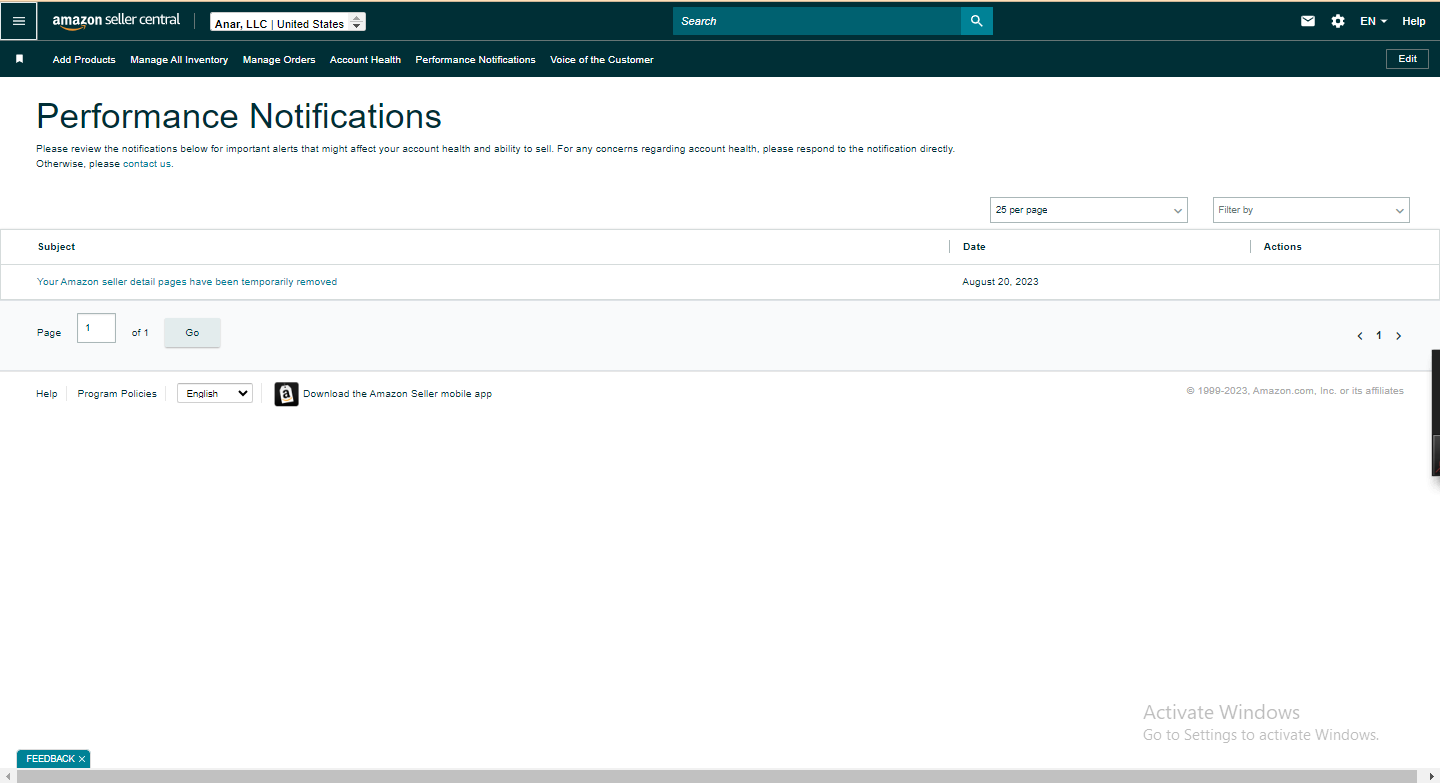Click the Edit button in navigation bar
The width and height of the screenshot is (1440, 783).
(x=1407, y=59)
